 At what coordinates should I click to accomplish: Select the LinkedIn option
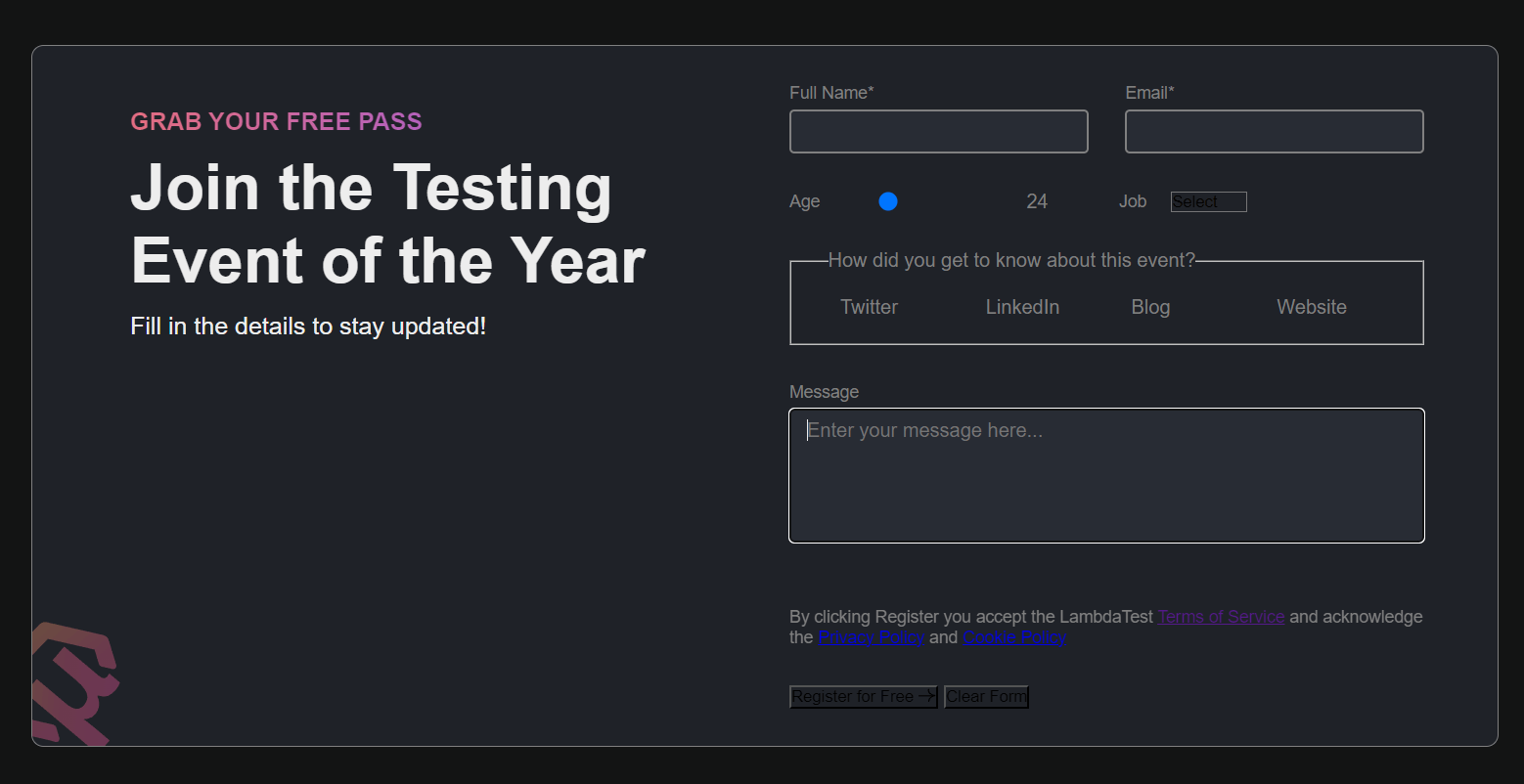coord(1022,306)
